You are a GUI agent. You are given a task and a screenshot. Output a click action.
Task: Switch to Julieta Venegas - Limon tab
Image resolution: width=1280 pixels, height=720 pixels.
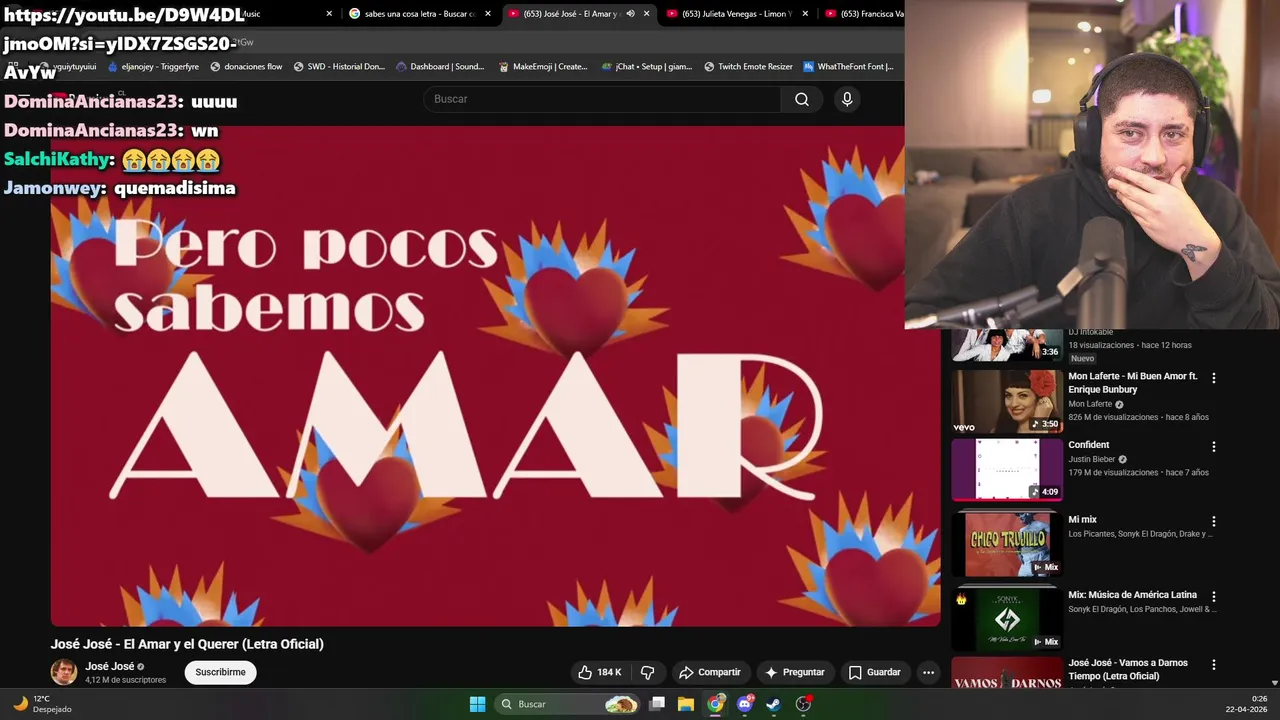735,14
